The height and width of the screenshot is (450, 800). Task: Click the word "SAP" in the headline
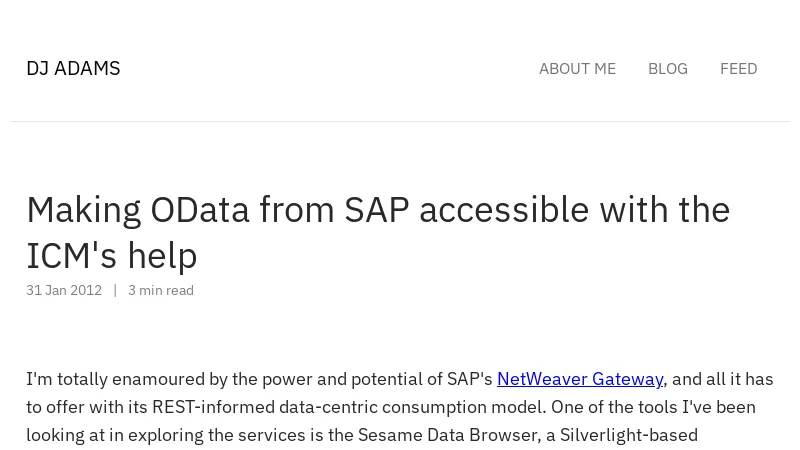[x=376, y=210]
